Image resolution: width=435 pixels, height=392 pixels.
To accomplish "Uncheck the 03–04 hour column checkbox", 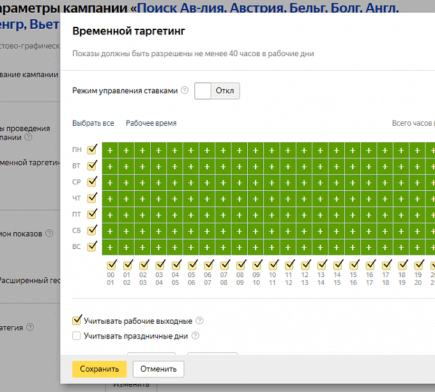I will tap(160, 265).
